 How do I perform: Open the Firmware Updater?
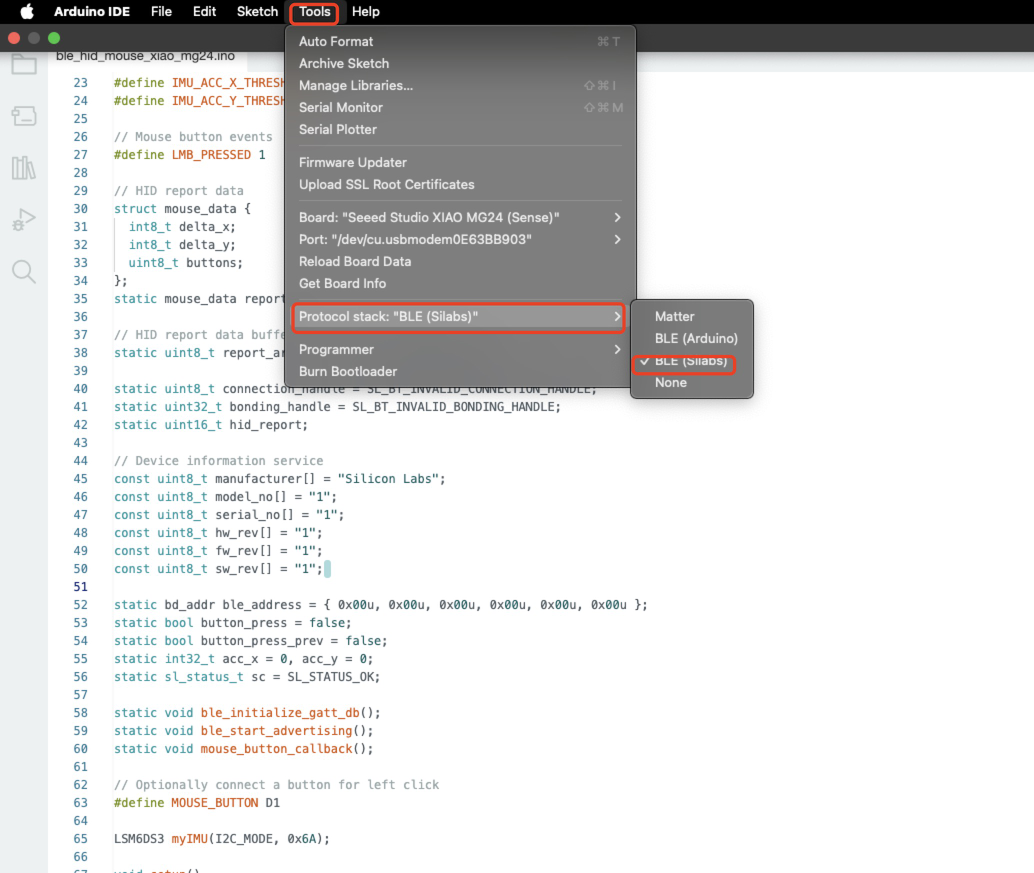click(x=460, y=162)
